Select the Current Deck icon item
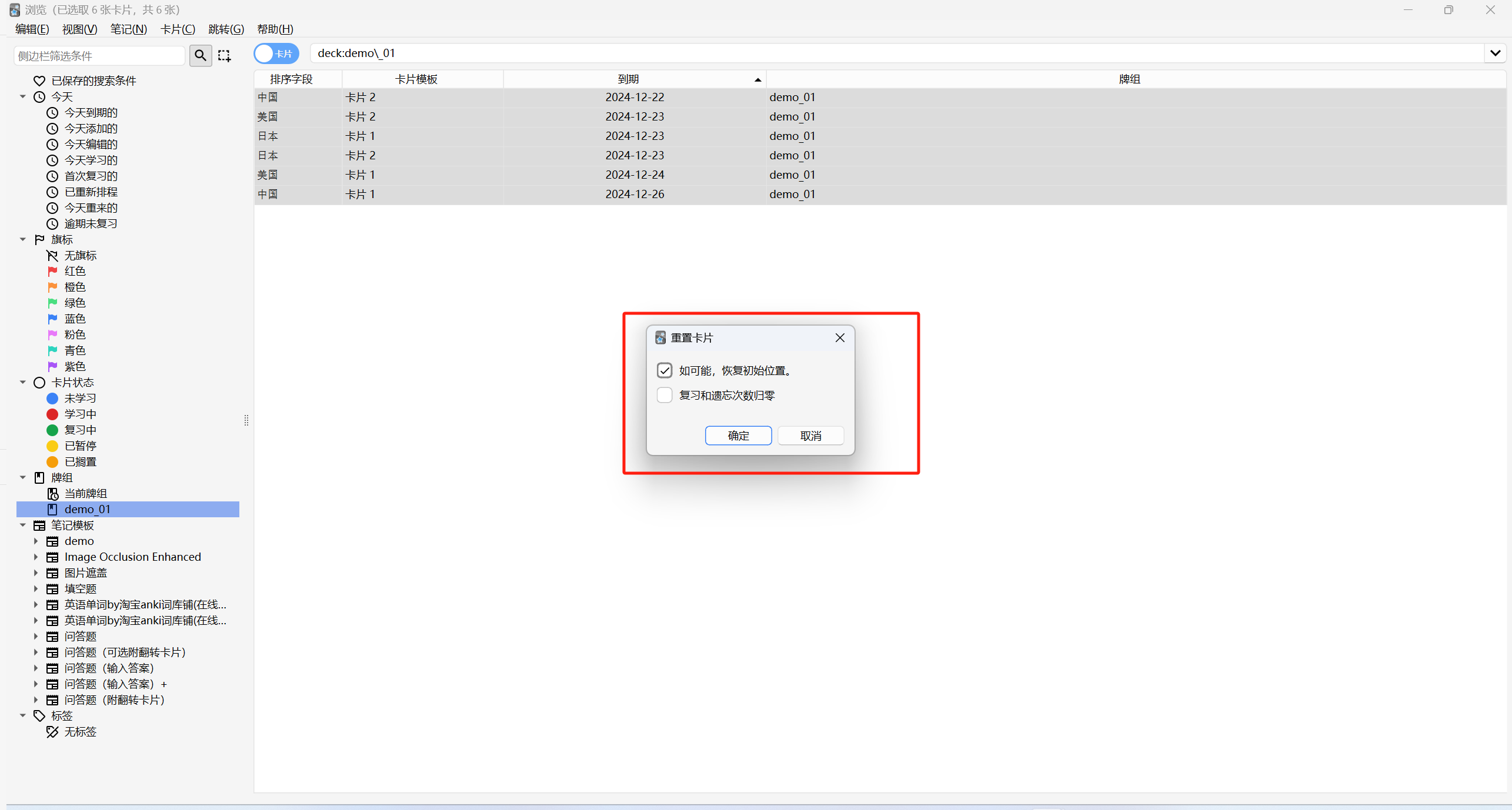Screen dimensions: 1512x810 (x=53, y=494)
